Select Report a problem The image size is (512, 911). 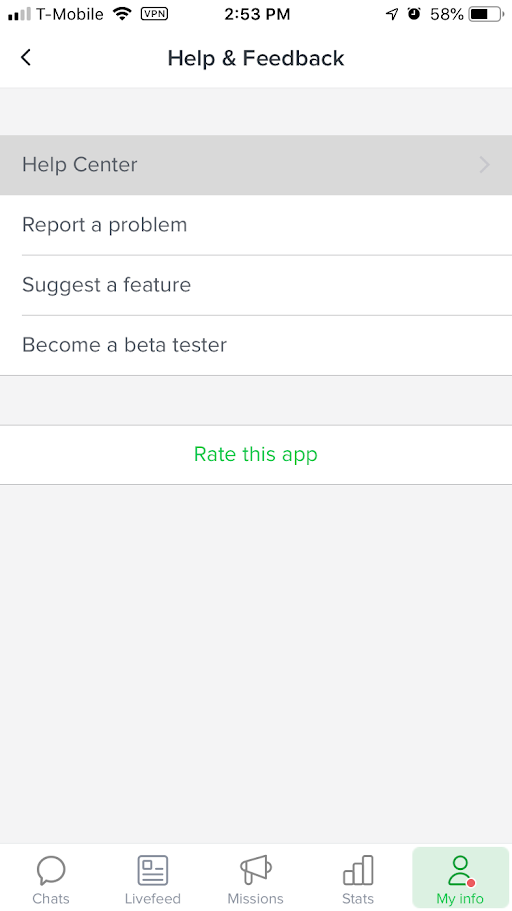(256, 225)
